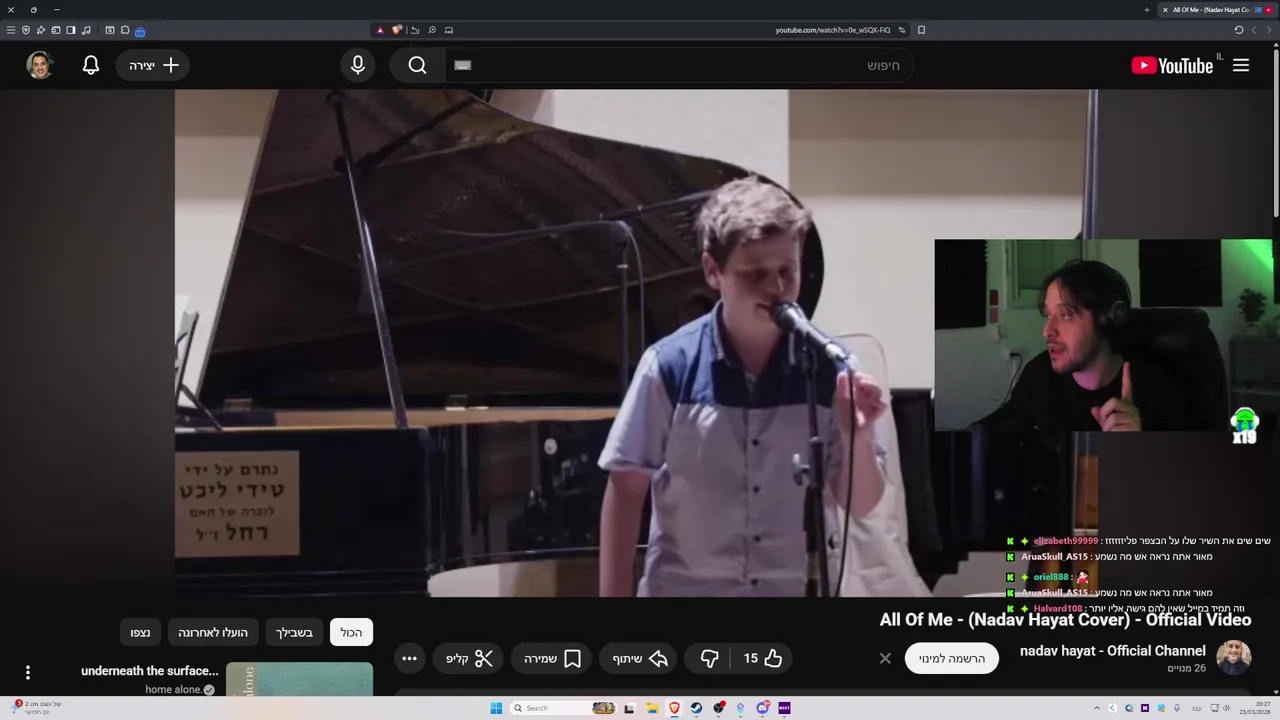The width and height of the screenshot is (1280, 720).
Task: Open the account avatar menu
Action: [40, 65]
